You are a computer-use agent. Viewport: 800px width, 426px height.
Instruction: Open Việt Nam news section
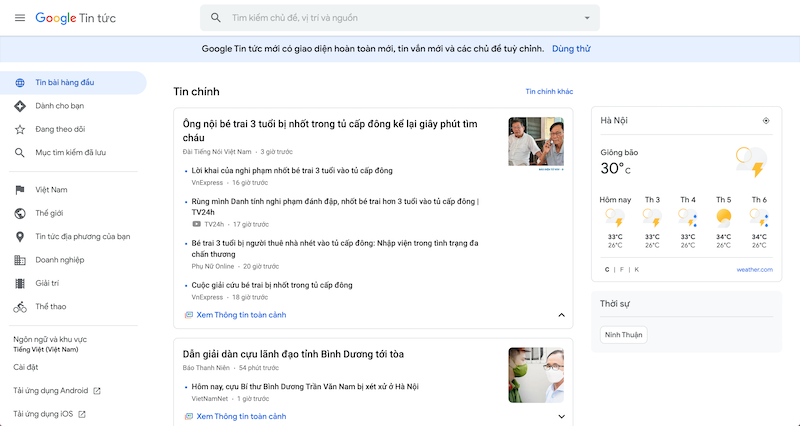(51, 190)
